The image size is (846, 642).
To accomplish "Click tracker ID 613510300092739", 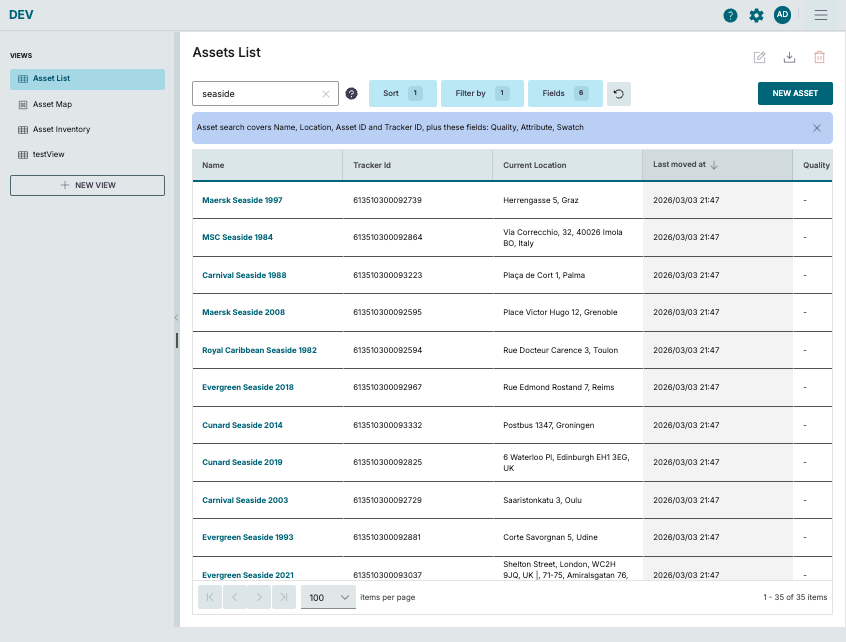I will click(387, 200).
